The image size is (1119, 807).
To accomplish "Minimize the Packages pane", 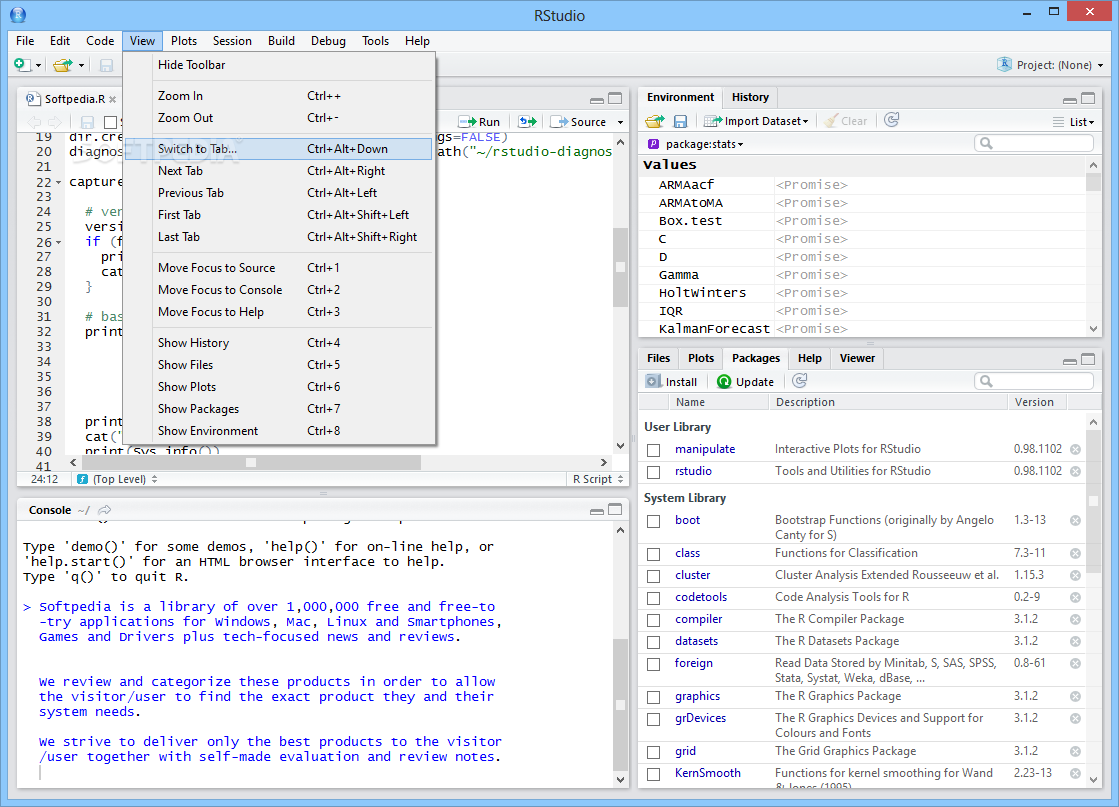I will pyautogui.click(x=1070, y=360).
